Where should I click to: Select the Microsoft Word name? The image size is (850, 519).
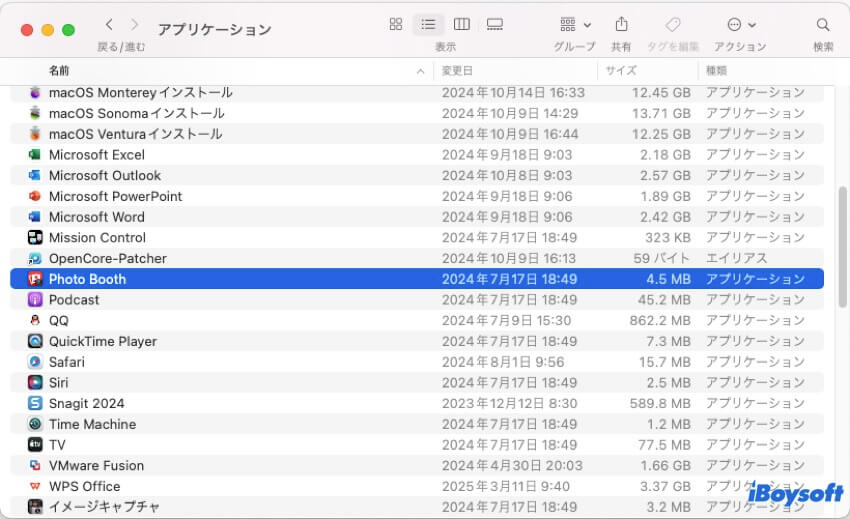(x=96, y=217)
